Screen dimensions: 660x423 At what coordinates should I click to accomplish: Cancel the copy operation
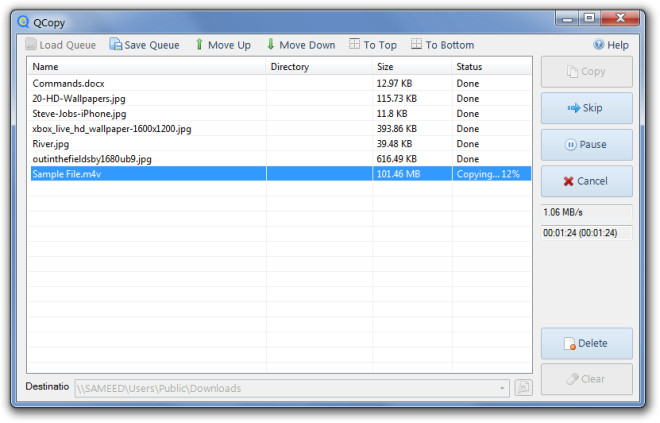click(586, 181)
